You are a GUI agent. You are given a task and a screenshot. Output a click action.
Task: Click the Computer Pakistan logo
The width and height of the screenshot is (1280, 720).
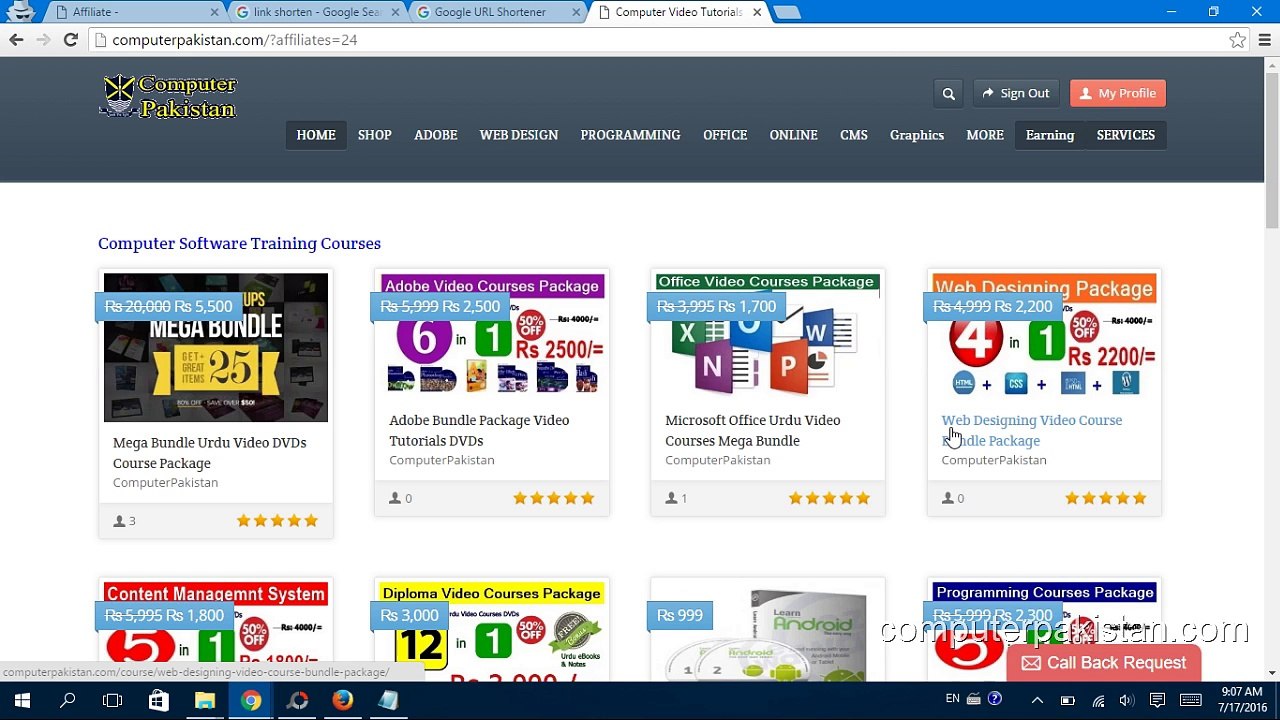pyautogui.click(x=168, y=97)
